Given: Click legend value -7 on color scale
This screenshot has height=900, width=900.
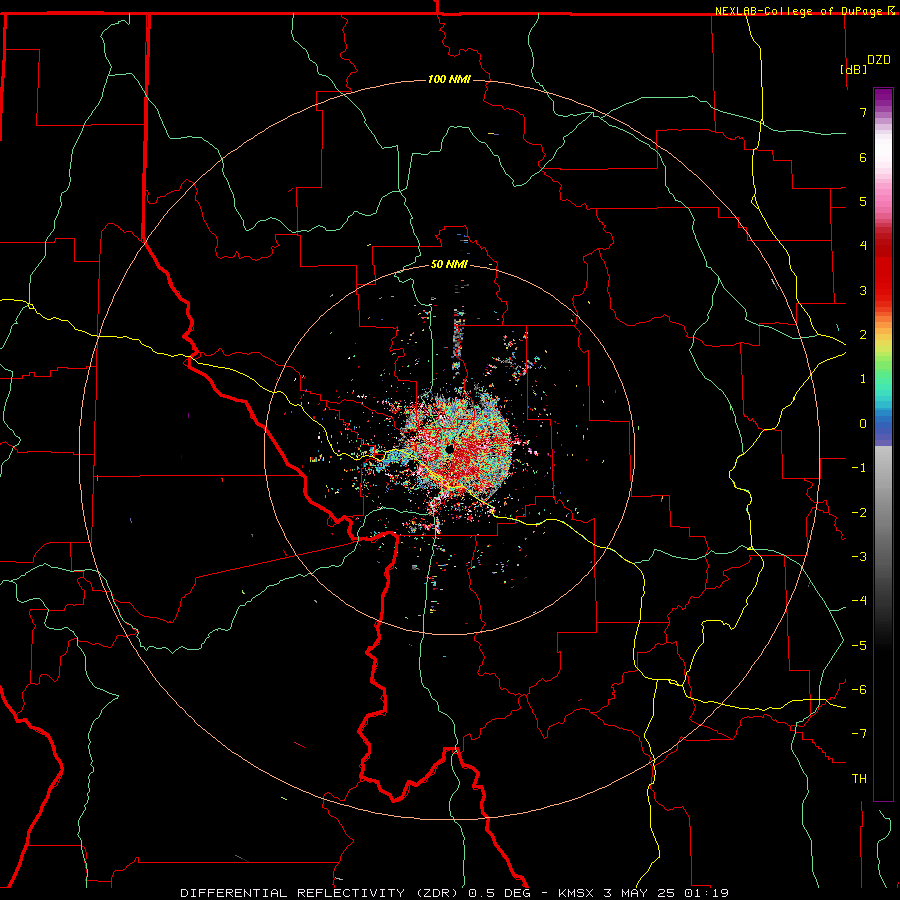Looking at the screenshot, I should point(859,734).
